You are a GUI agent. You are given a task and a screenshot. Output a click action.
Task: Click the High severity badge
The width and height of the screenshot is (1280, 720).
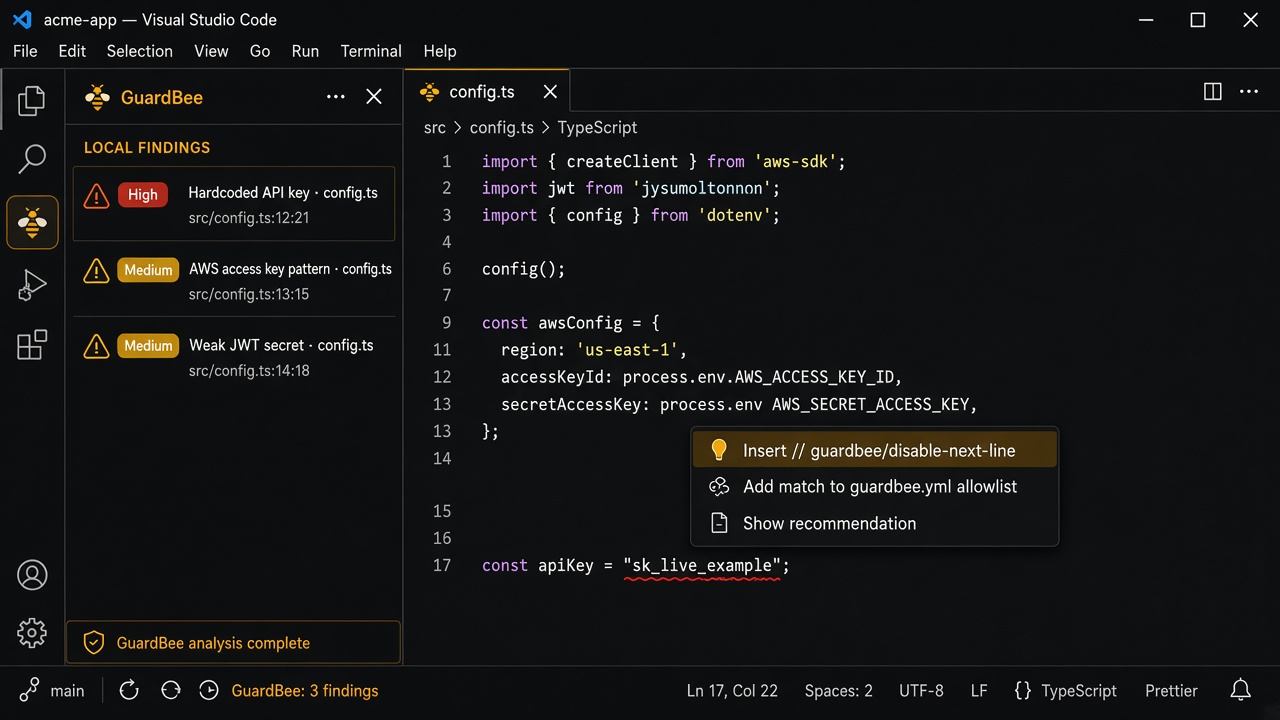pyautogui.click(x=143, y=195)
